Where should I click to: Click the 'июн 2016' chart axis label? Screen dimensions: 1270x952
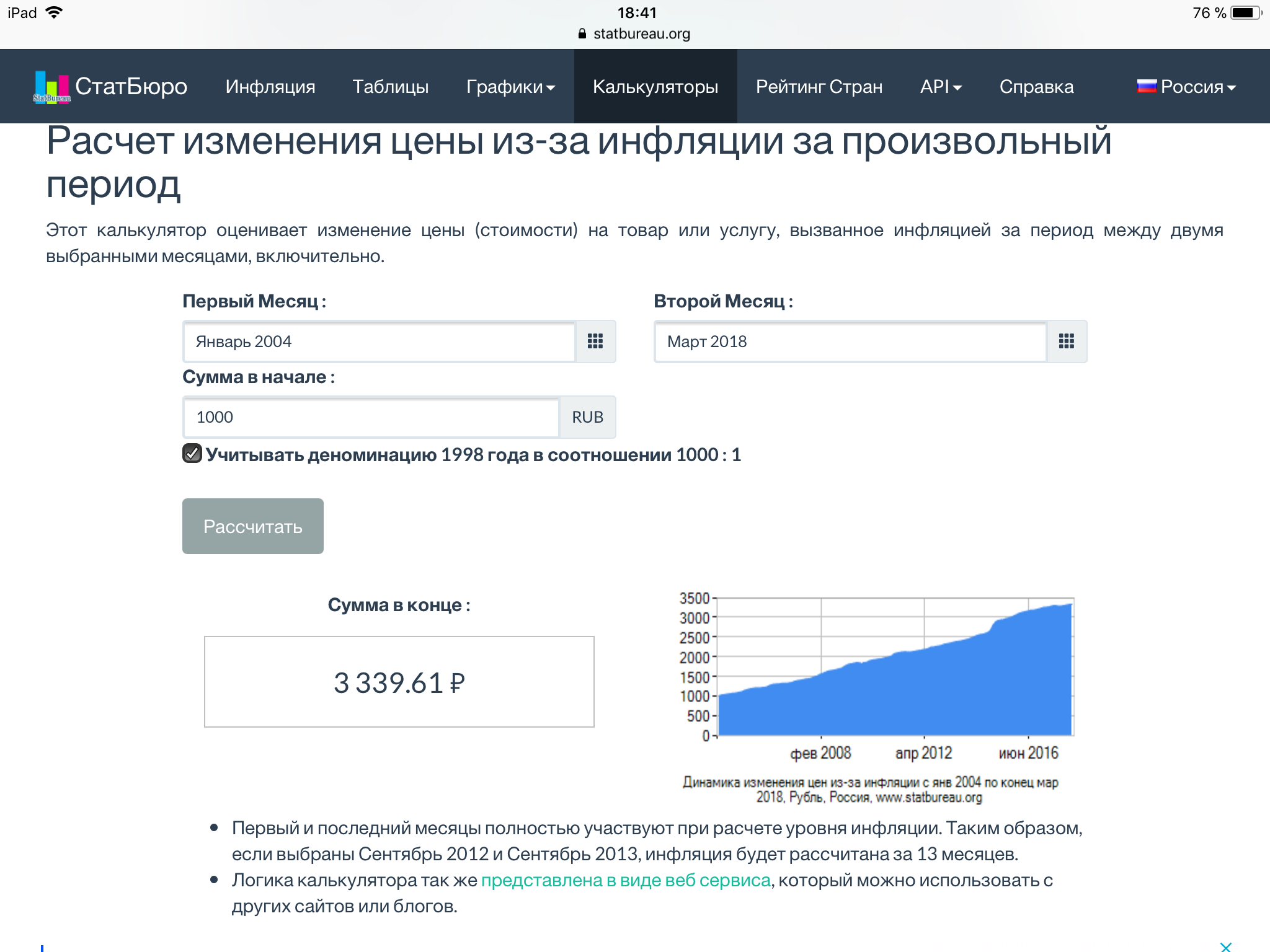point(1028,753)
